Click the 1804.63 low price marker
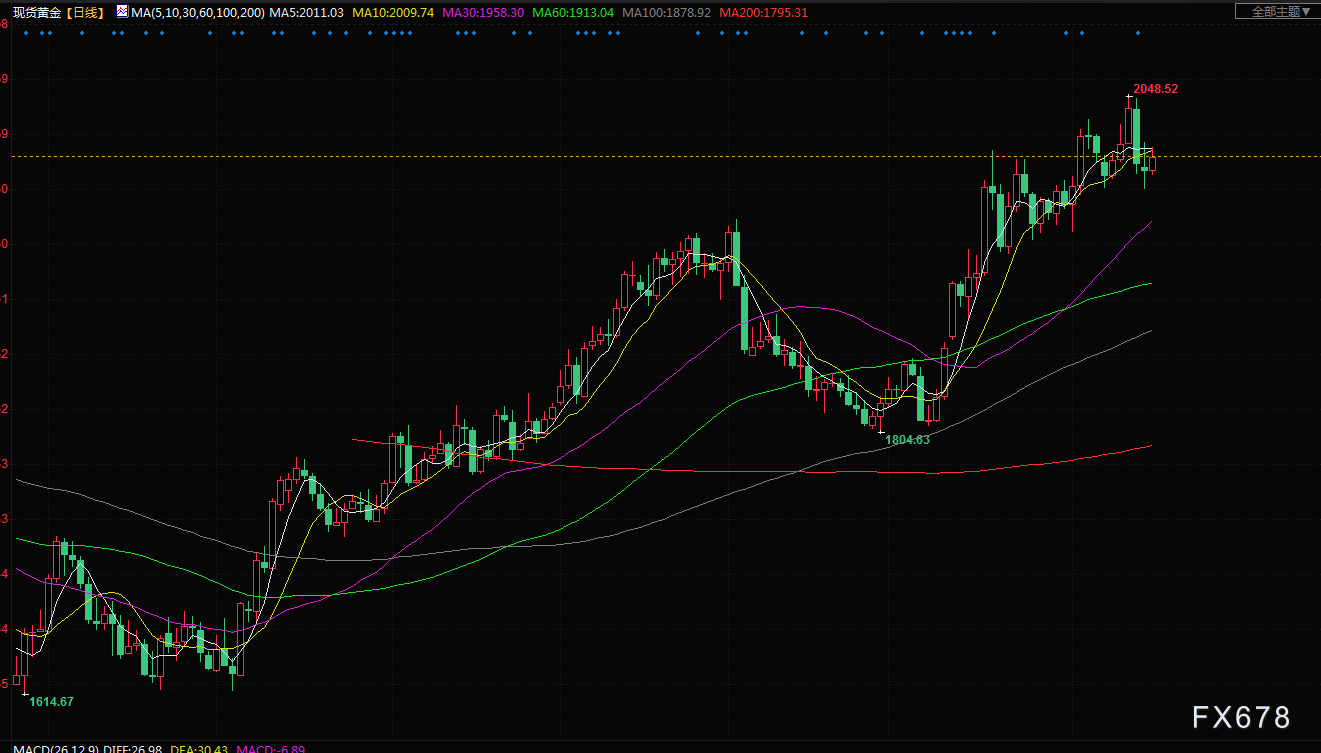 point(907,440)
